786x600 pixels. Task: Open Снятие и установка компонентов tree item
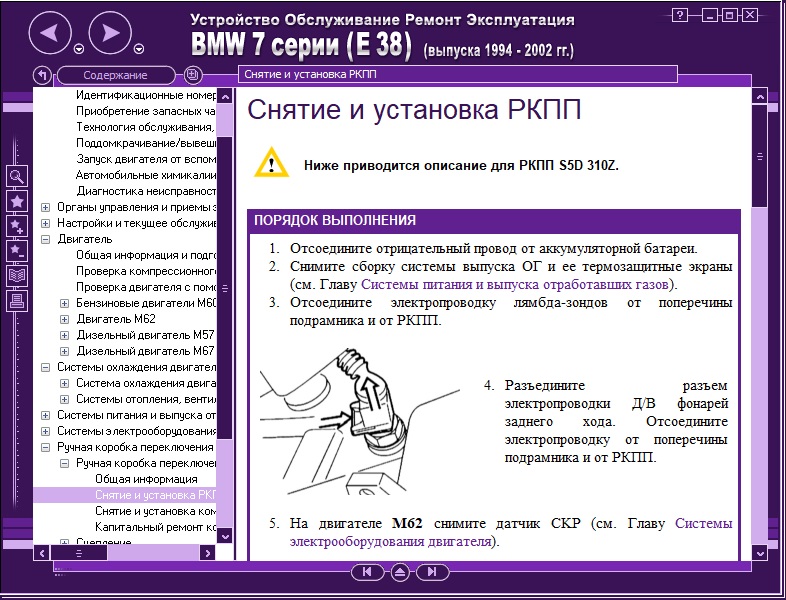(155, 511)
